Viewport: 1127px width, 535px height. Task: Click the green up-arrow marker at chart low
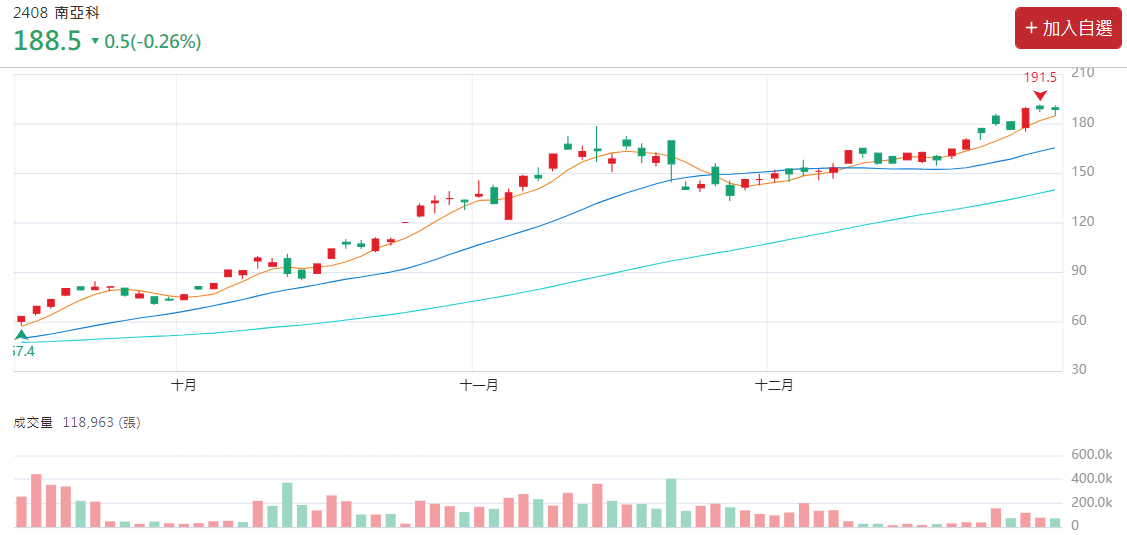(x=22, y=335)
